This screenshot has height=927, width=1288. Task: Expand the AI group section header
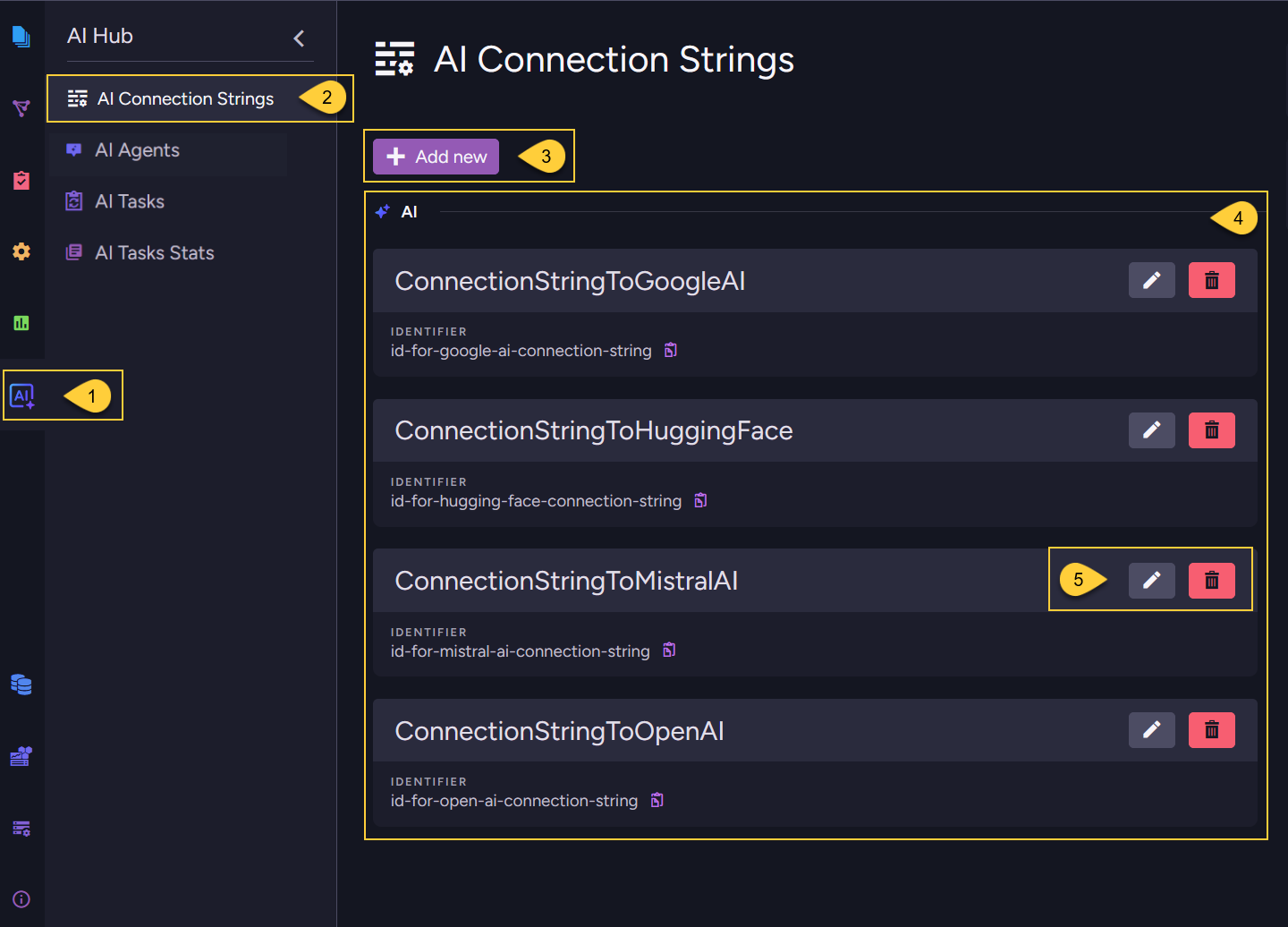coord(410,211)
